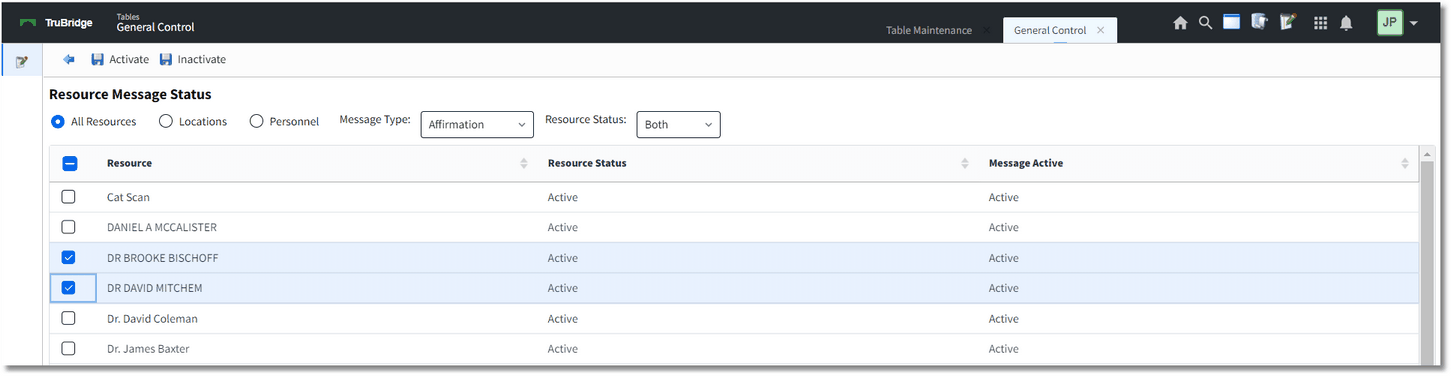Image resolution: width=1451 pixels, height=376 pixels.
Task: Open the apps grid icon
Action: click(x=1320, y=22)
